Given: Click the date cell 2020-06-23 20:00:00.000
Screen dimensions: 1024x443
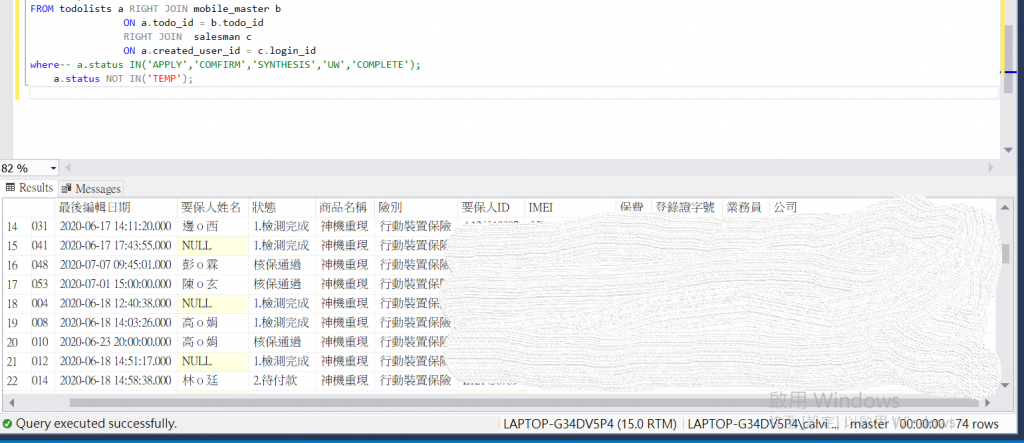Looking at the screenshot, I should pos(116,342).
